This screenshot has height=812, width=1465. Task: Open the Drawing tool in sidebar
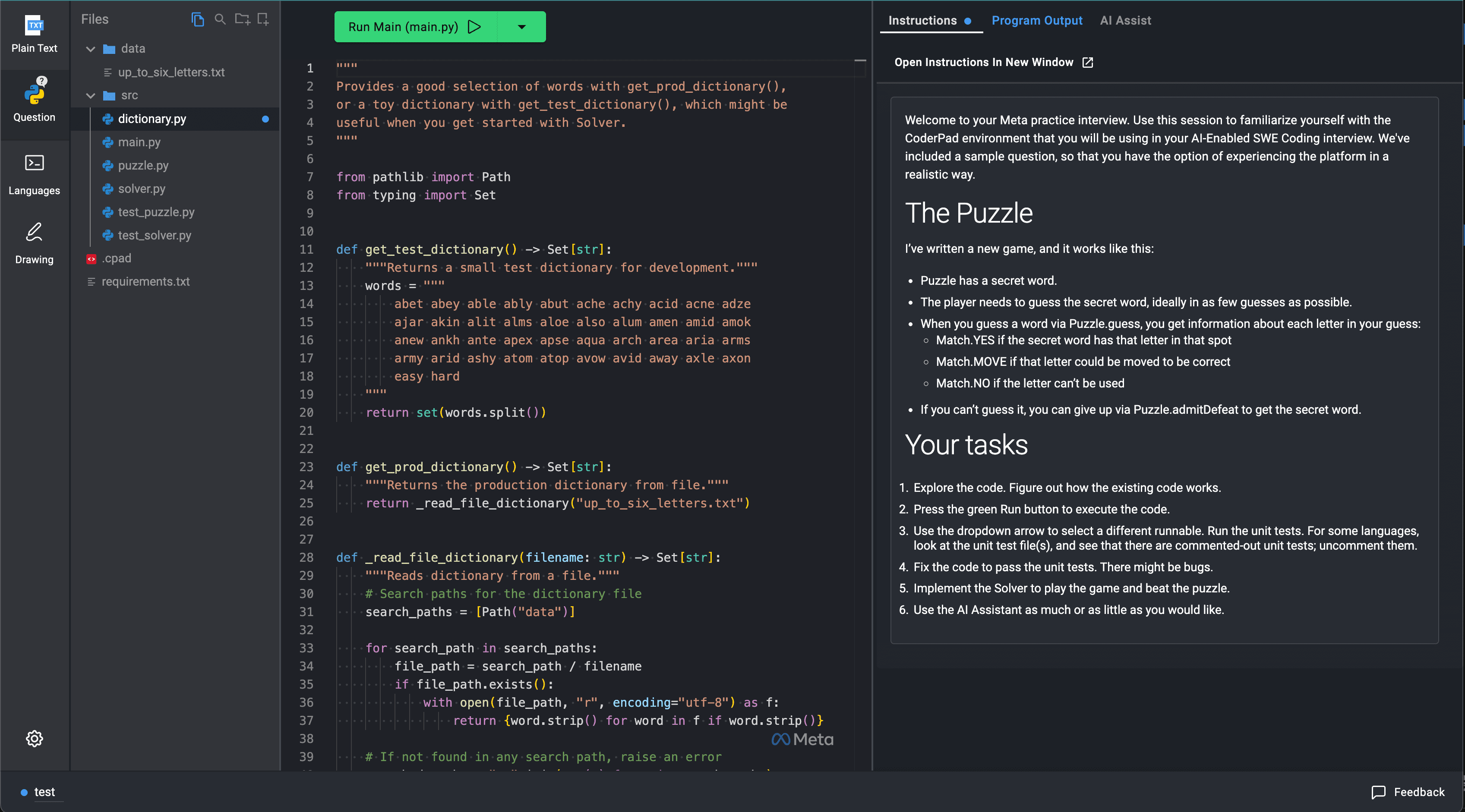(x=34, y=243)
